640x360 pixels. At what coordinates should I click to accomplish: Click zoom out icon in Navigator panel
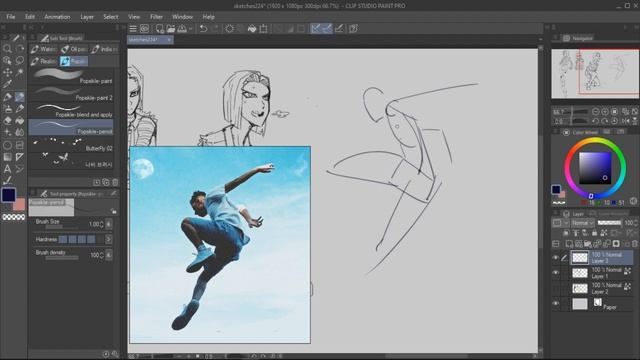[596, 111]
